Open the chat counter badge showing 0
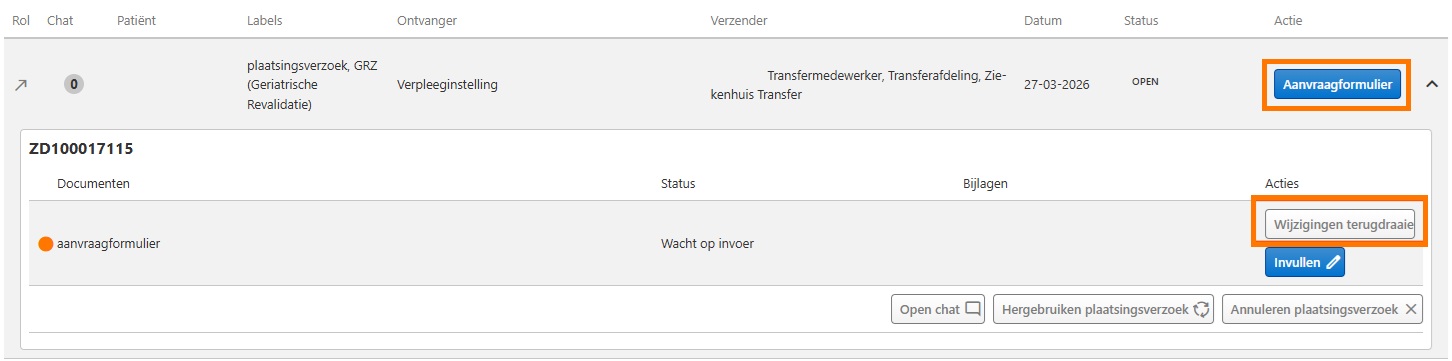 pyautogui.click(x=74, y=85)
